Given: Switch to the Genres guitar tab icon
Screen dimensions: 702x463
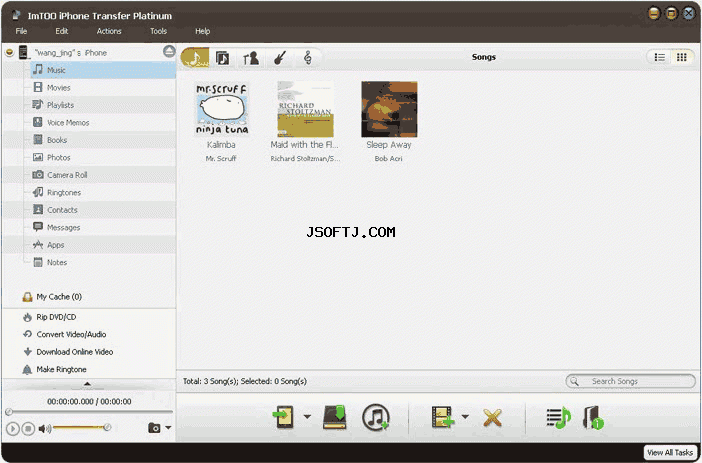Looking at the screenshot, I should click(x=280, y=58).
